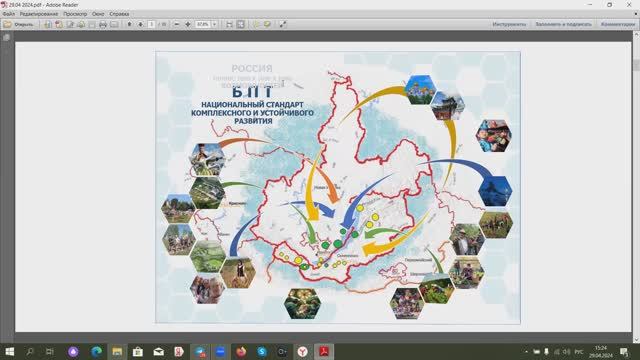This screenshot has height=360, width=640.
Task: Go to next page with down arrow
Action: pyautogui.click(x=140, y=24)
